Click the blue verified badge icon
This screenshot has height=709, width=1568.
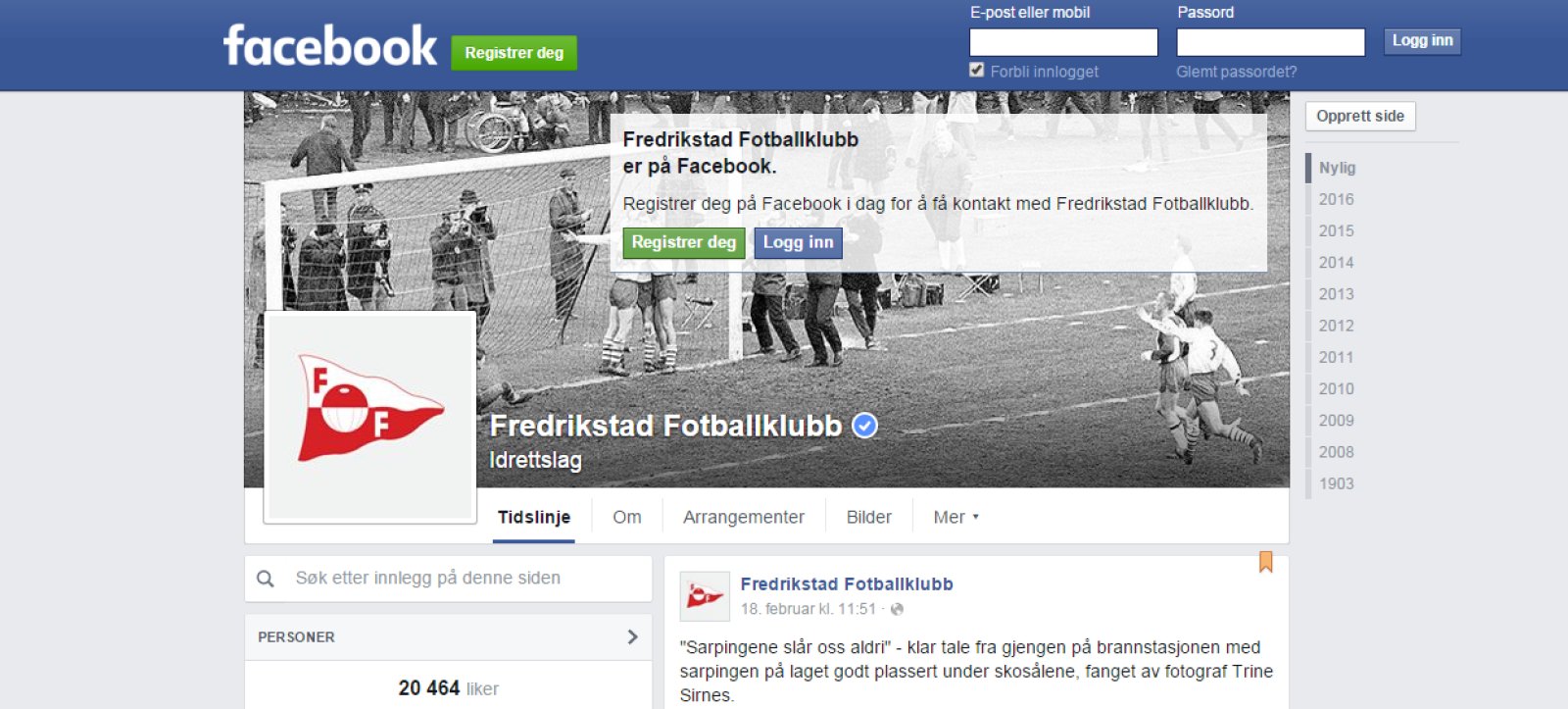(x=864, y=426)
